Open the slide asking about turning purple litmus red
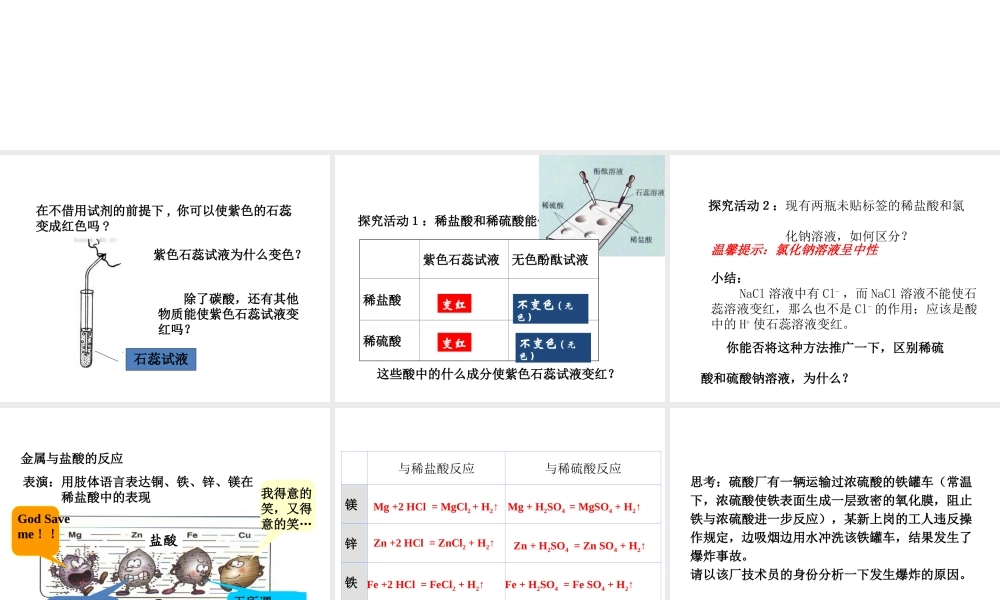Viewport: 1000px width, 600px height. point(165,278)
